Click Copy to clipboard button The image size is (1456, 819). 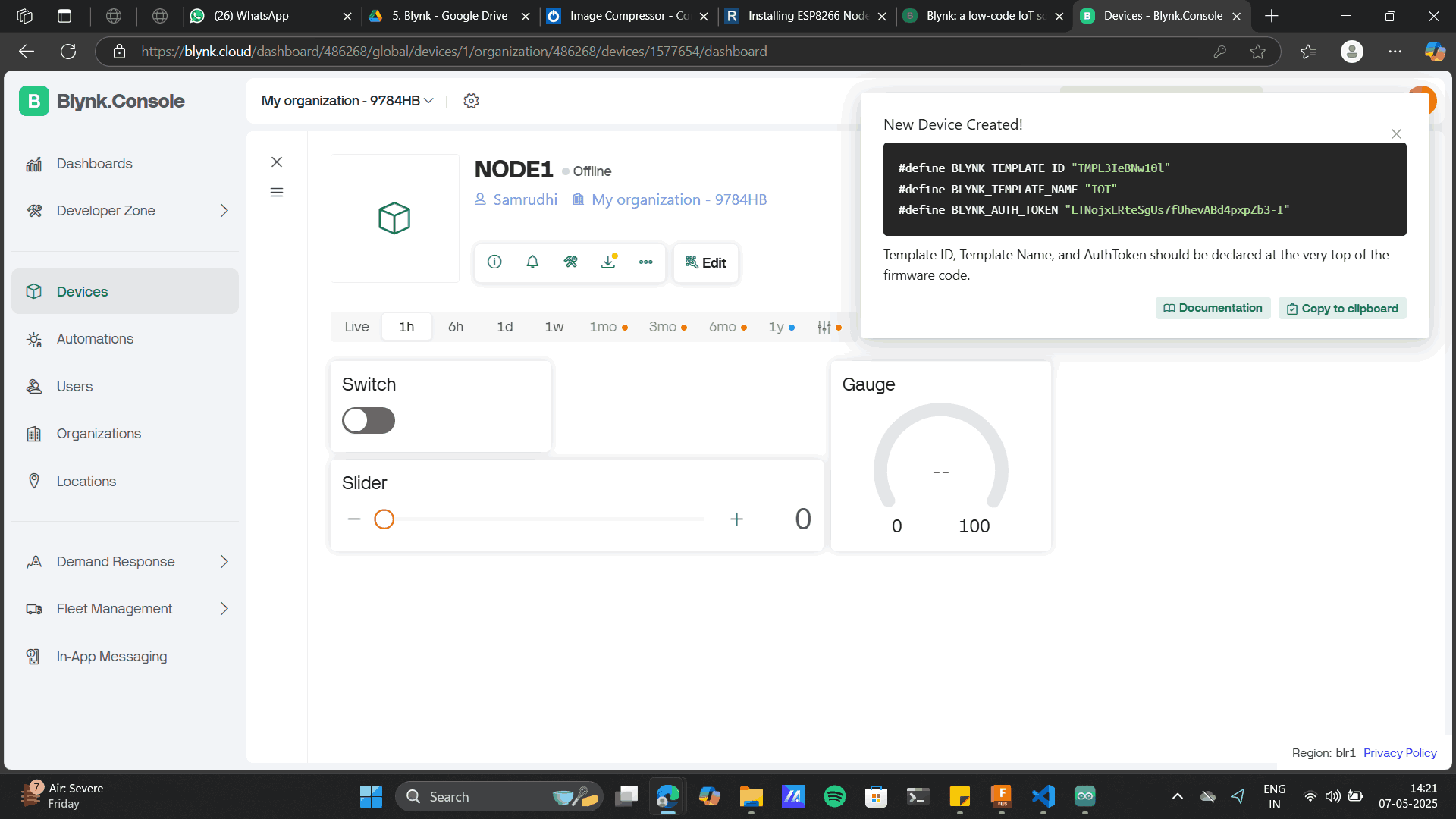pyautogui.click(x=1342, y=308)
